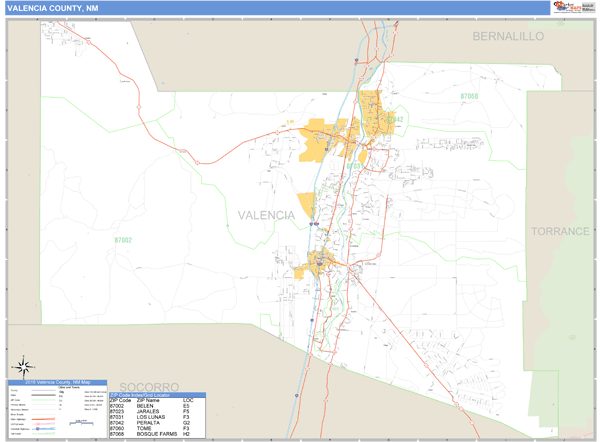Select the TORRANCE county label
The height and width of the screenshot is (442, 600).
[x=560, y=231]
